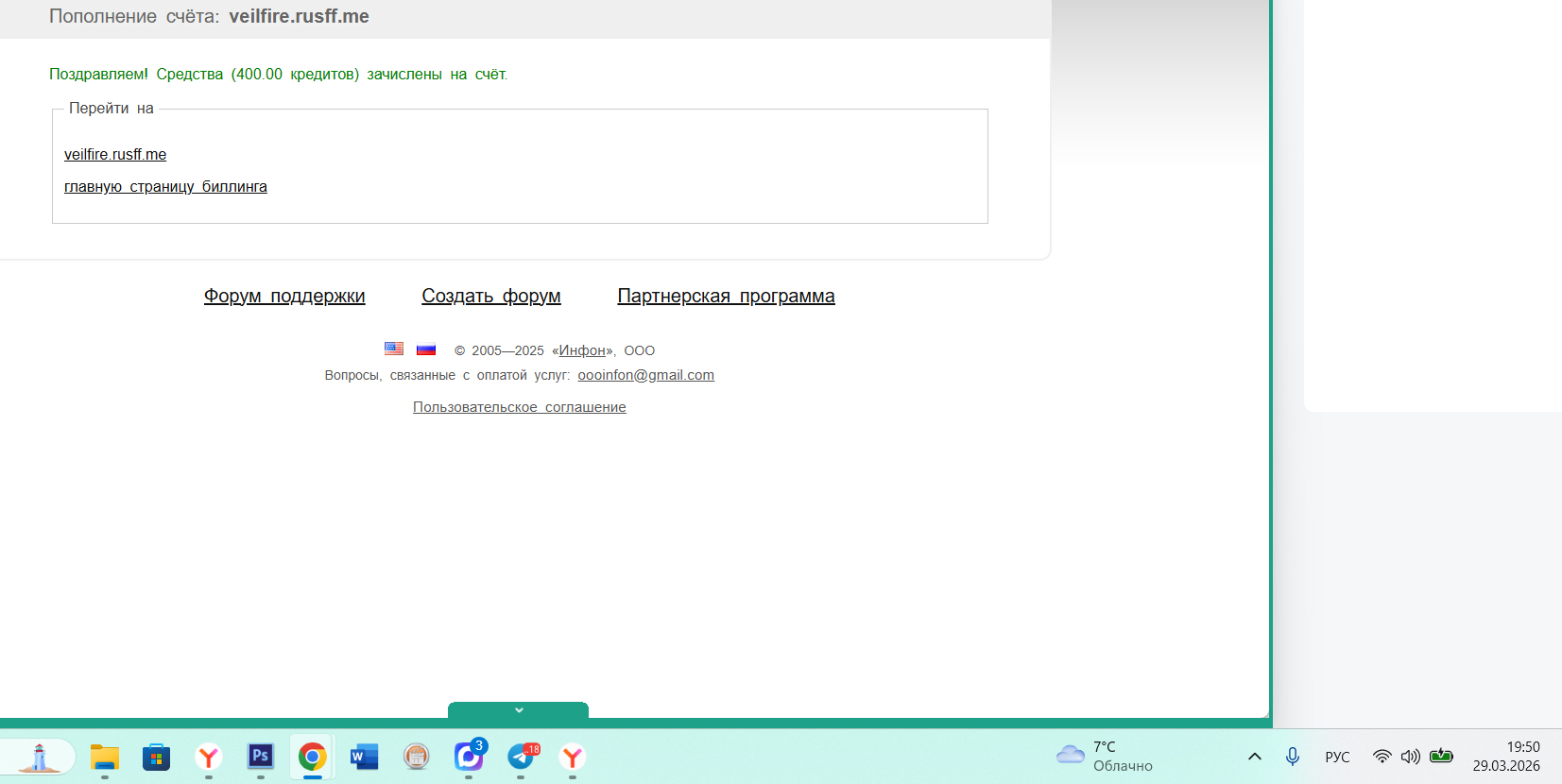Open the round orange building app icon

click(x=417, y=757)
